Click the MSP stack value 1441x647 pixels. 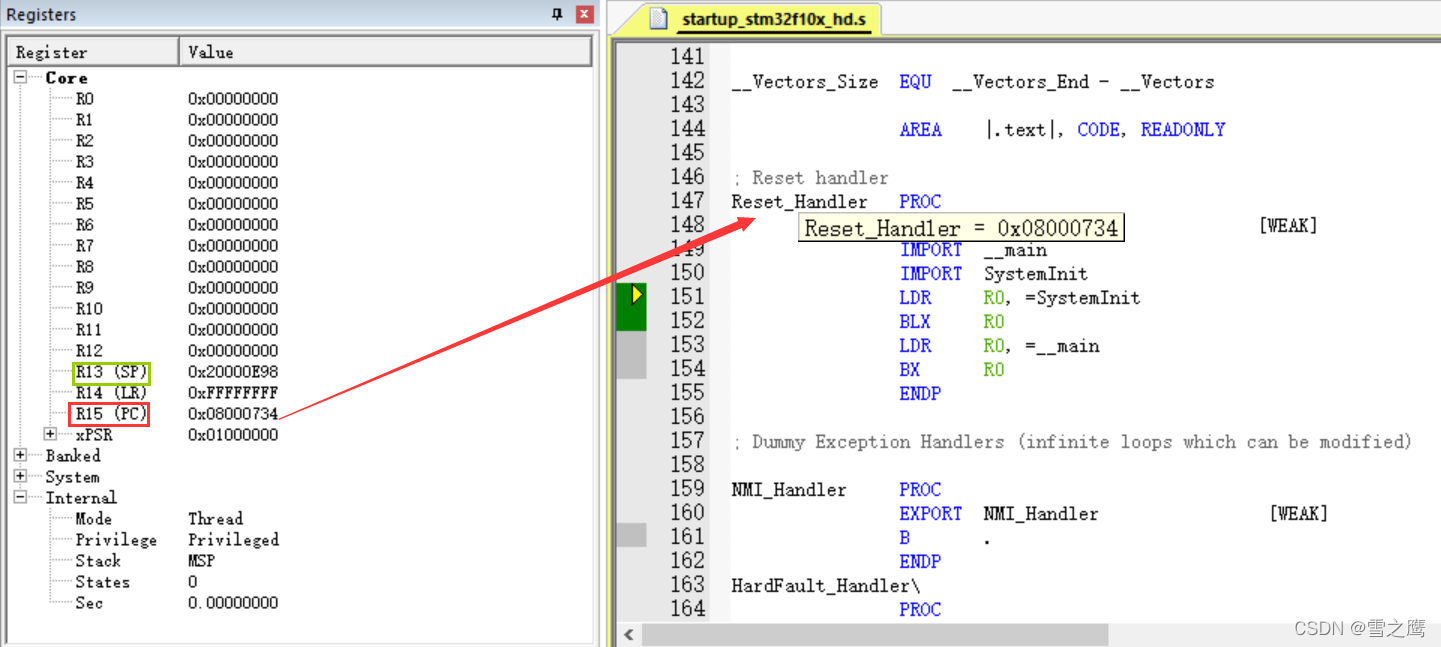click(202, 560)
